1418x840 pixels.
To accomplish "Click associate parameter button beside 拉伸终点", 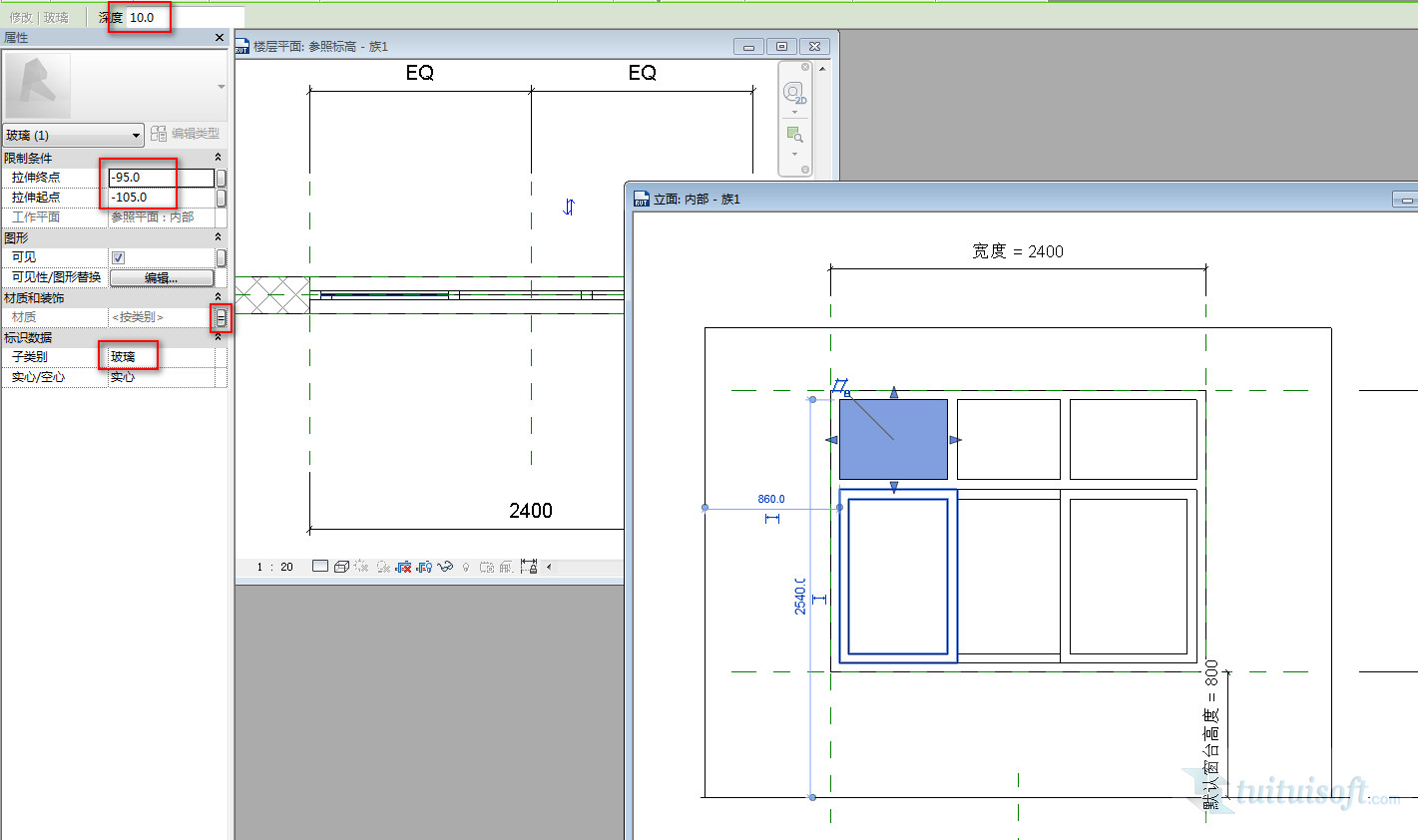I will point(222,178).
